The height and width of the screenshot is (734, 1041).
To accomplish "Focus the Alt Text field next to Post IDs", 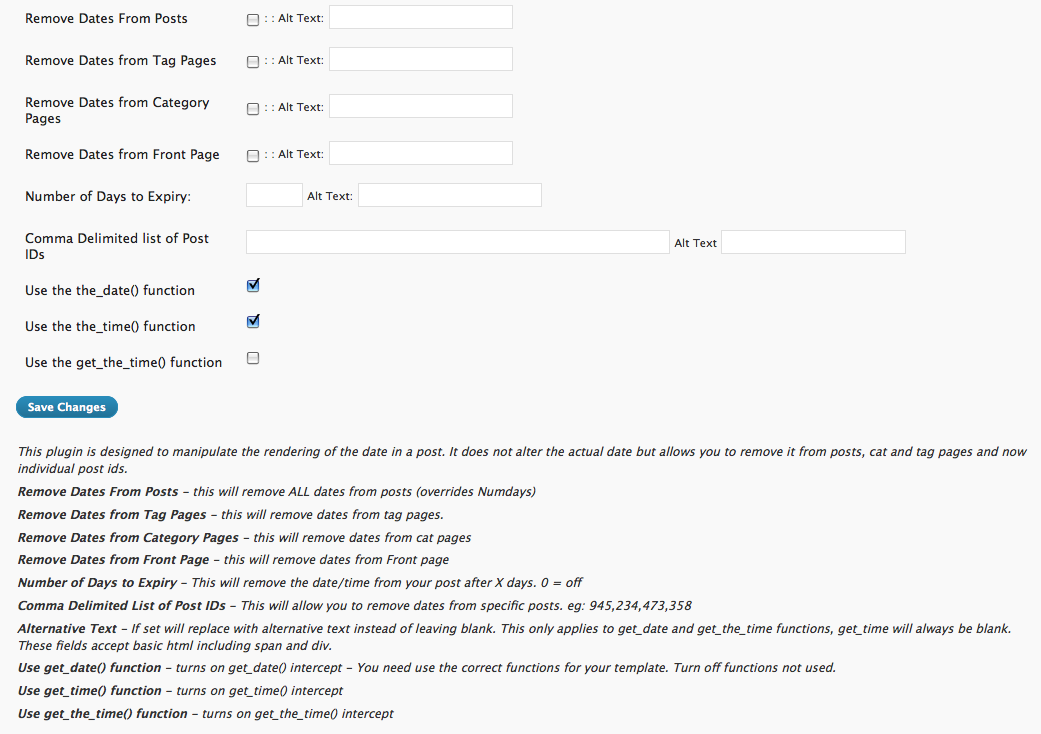I will (x=813, y=242).
